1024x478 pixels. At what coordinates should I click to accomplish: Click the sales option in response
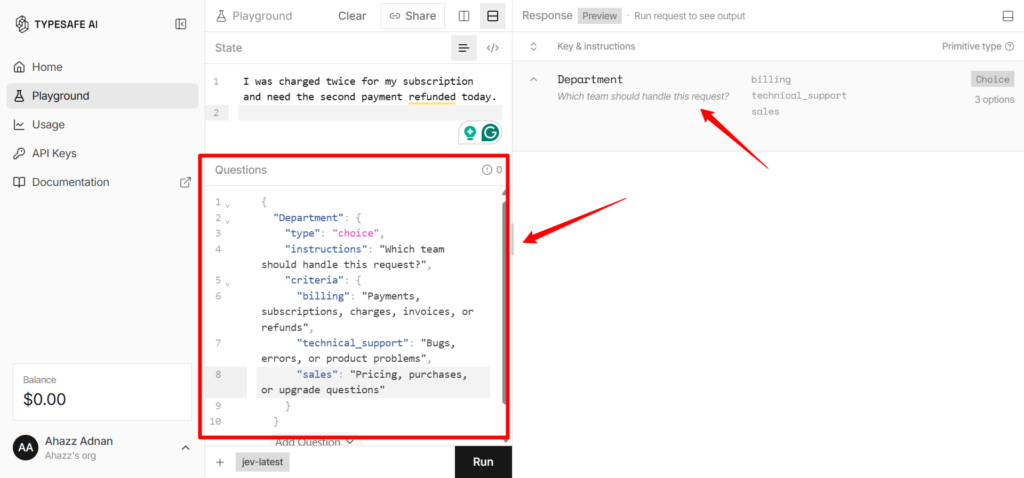tap(765, 112)
